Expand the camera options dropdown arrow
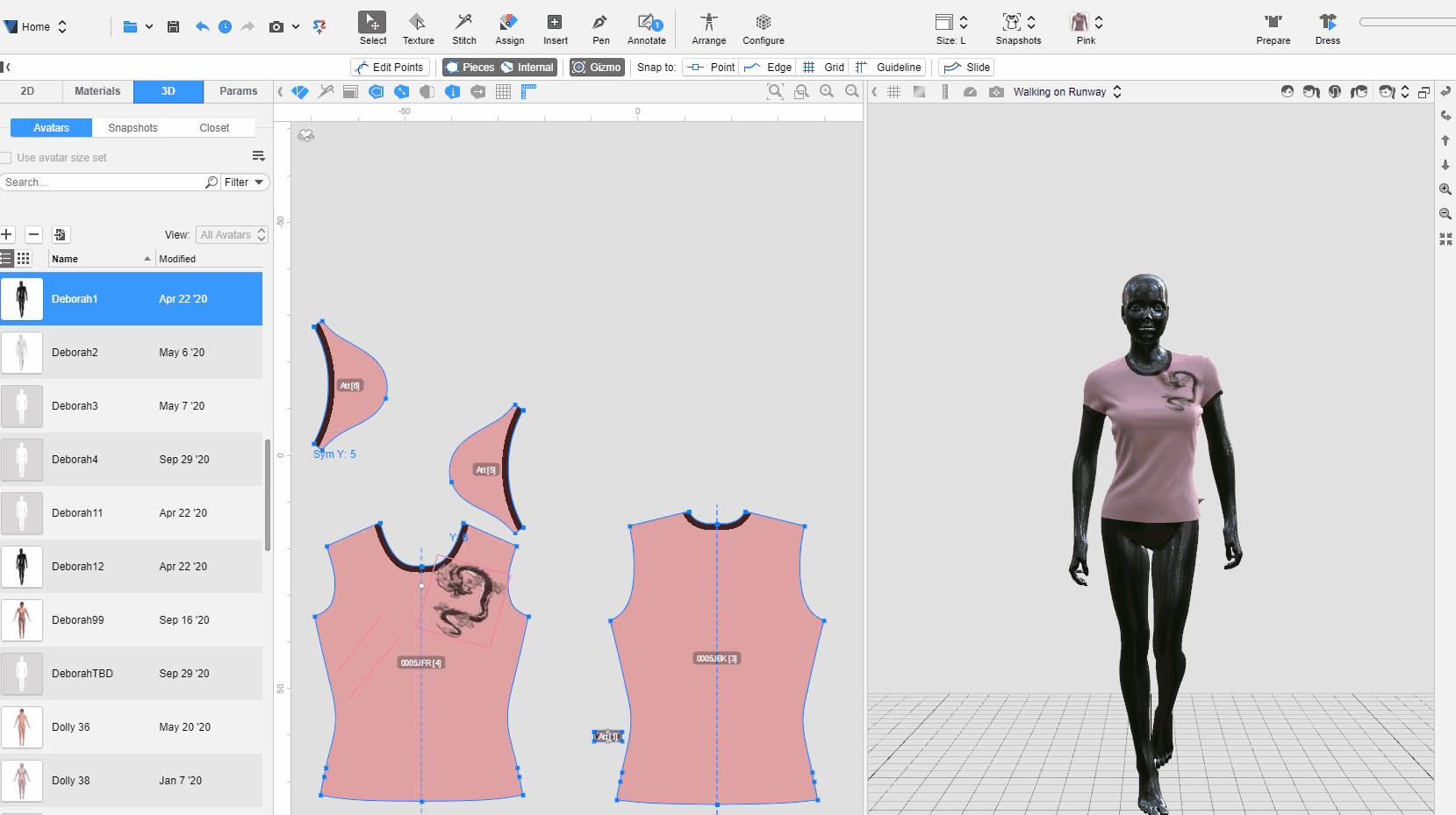Viewport: 1456px width, 815px height. click(296, 27)
